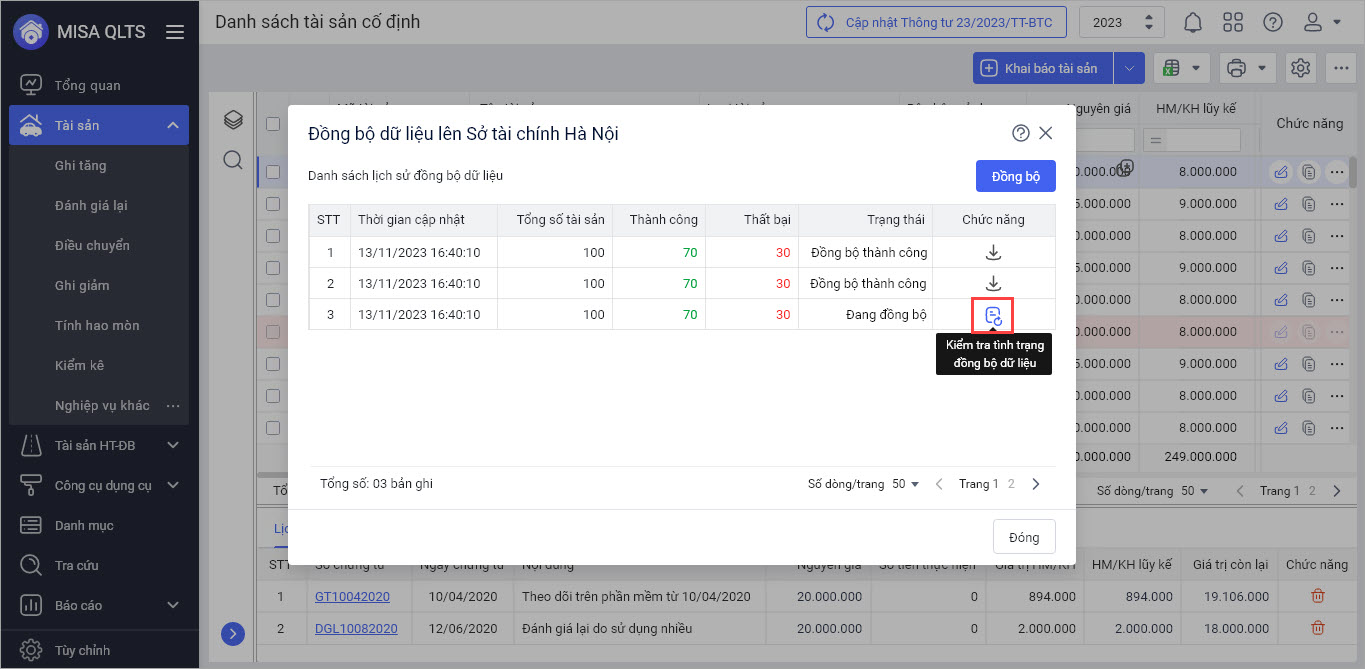Tick the third asset row checkbox
The height and width of the screenshot is (669, 1365).
click(x=273, y=236)
